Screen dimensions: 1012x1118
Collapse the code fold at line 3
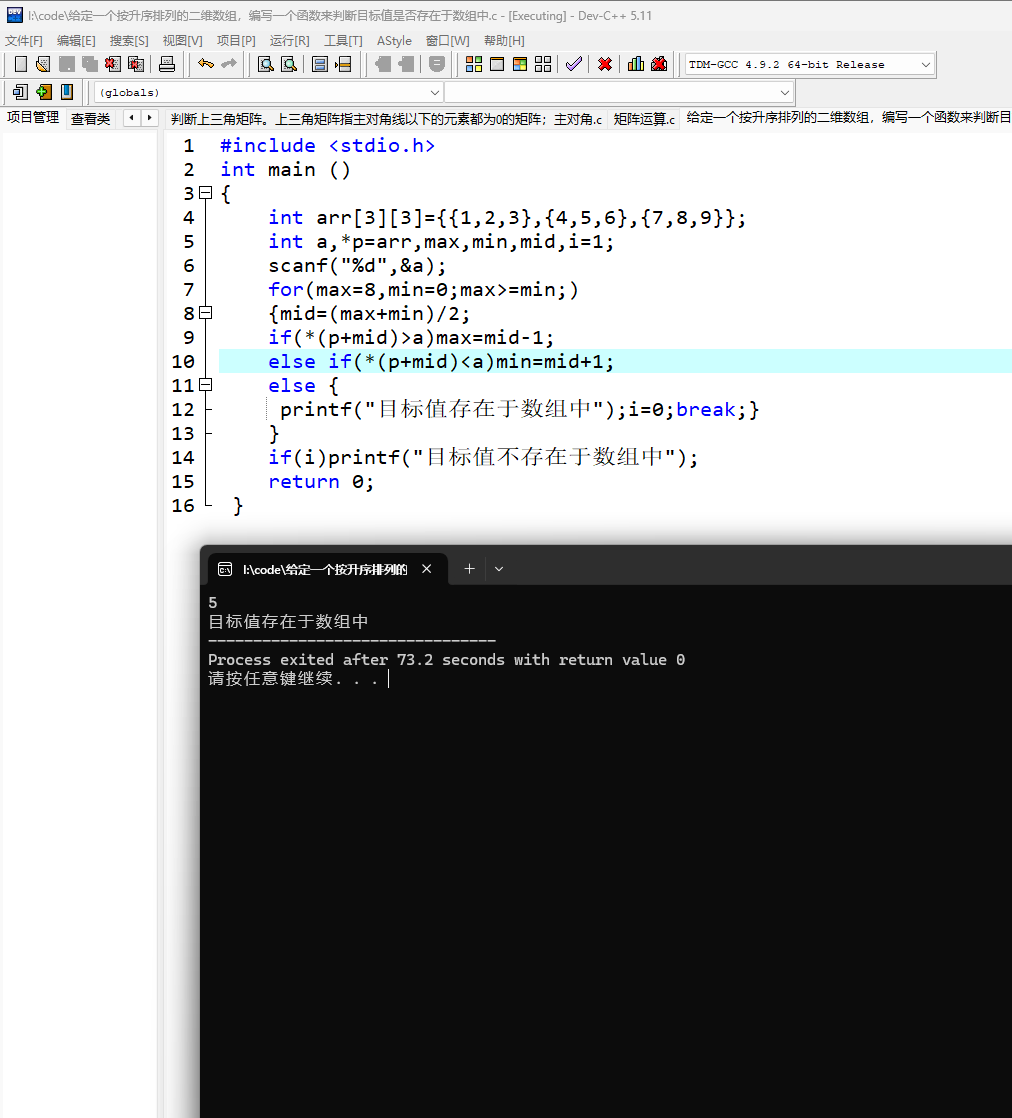205,193
